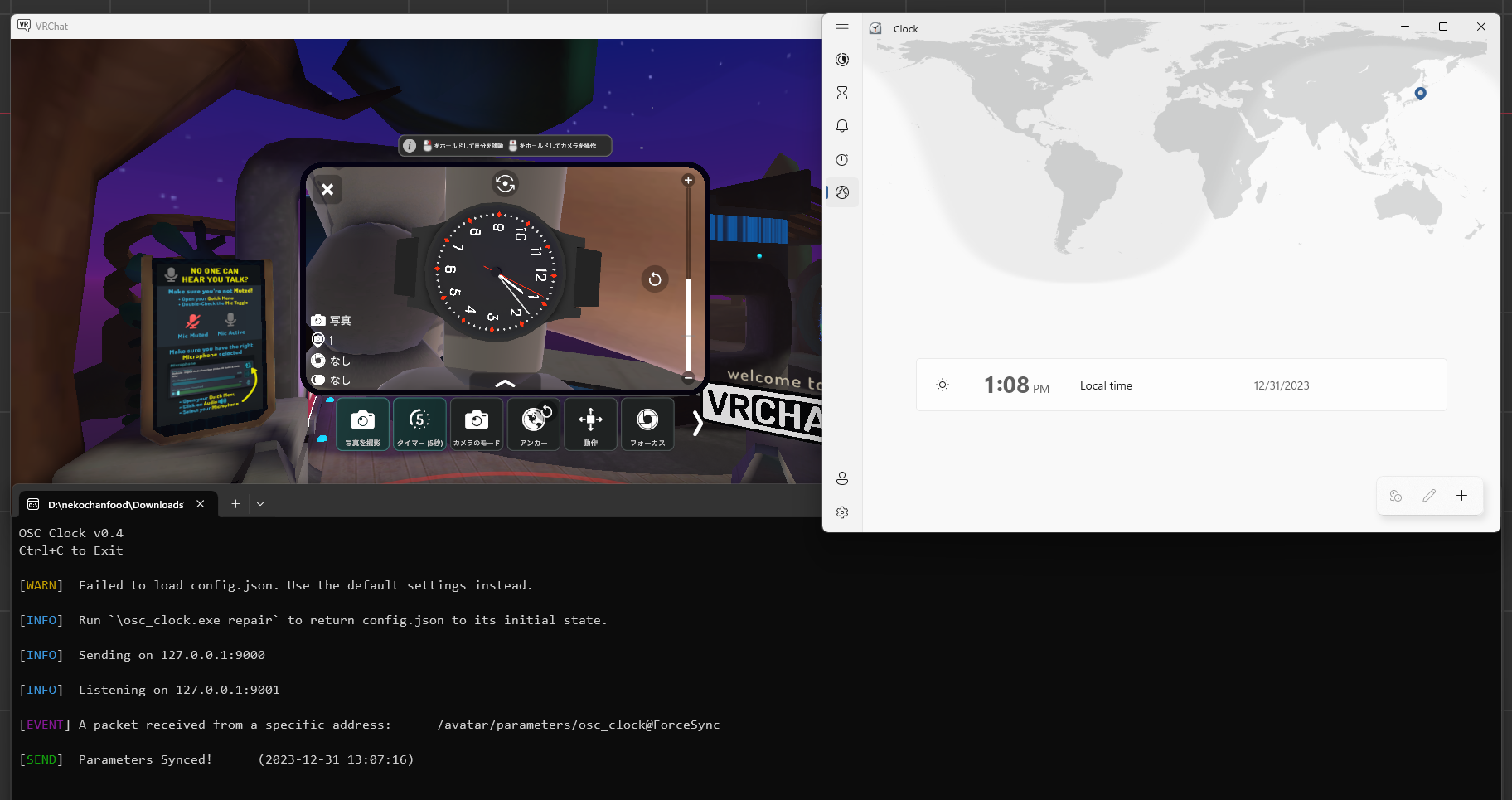This screenshot has width=1512, height=800.
Task: Open the terminal new tab dropdown arrow
Action: click(260, 504)
